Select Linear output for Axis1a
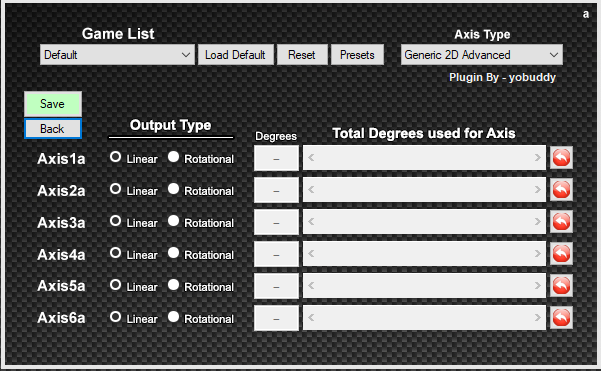 click(115, 157)
